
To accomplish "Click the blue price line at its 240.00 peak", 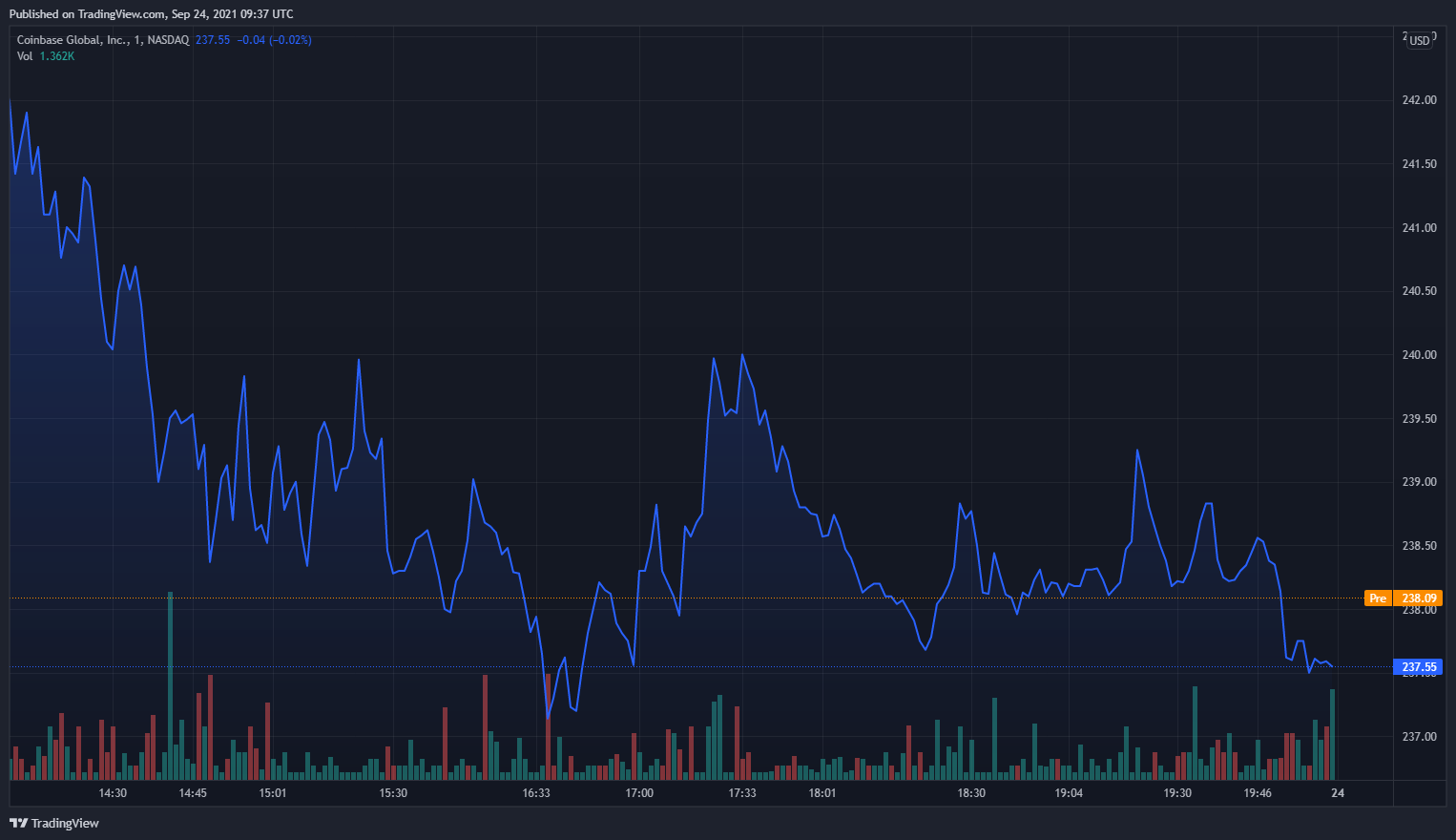I will coord(743,354).
